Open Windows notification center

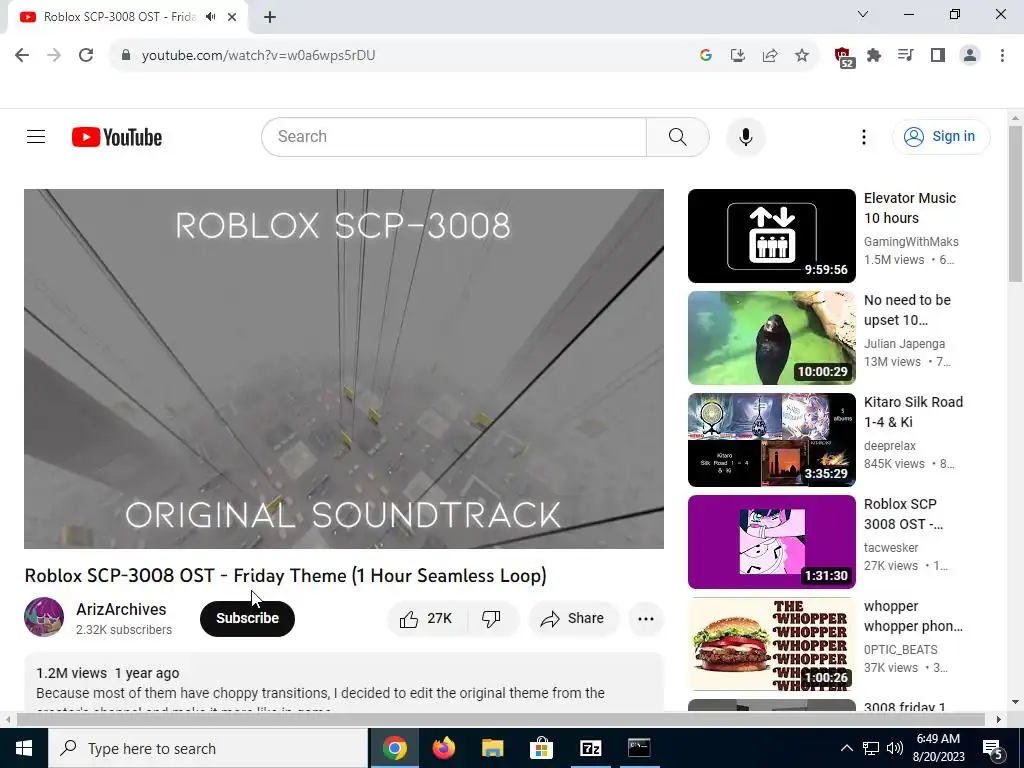coord(992,748)
